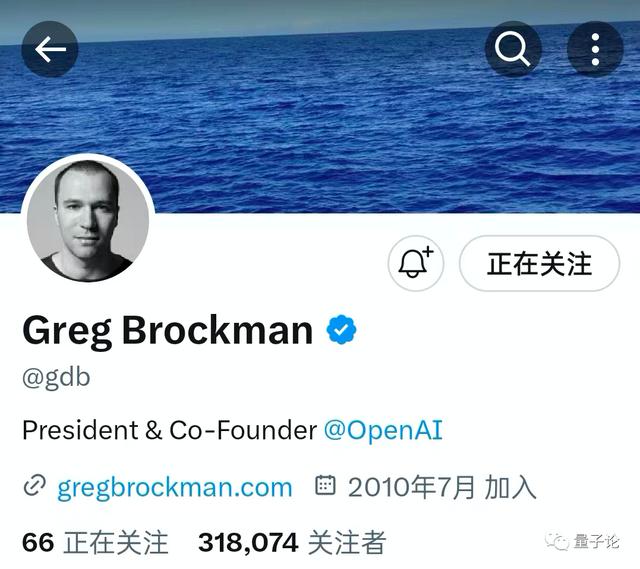Go back using the left arrow

click(x=50, y=49)
